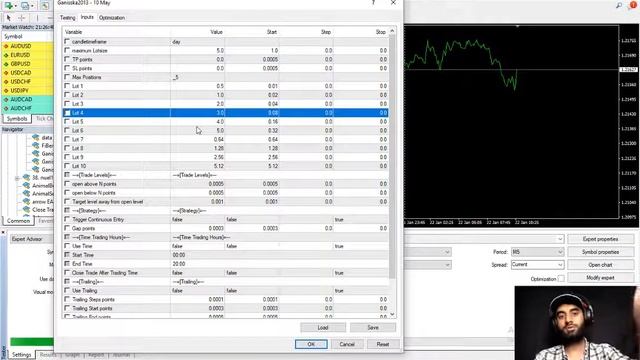Click the Lot 5 value cell showing 4.0

pyautogui.click(x=198, y=122)
